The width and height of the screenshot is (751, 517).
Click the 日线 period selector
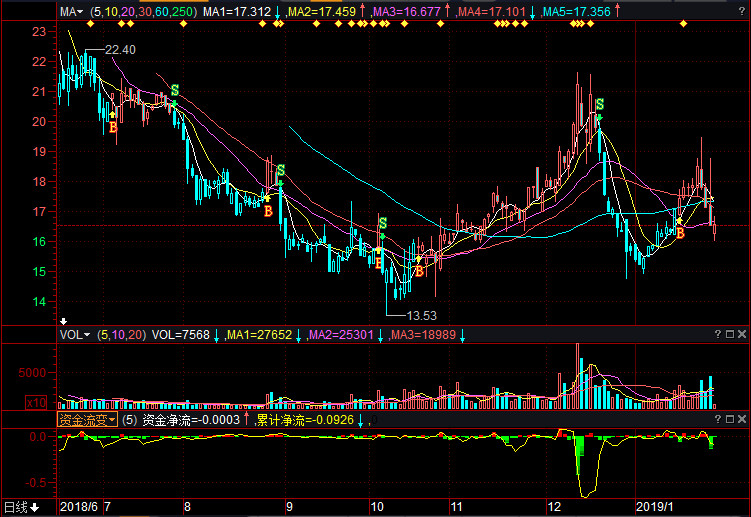coord(20,508)
